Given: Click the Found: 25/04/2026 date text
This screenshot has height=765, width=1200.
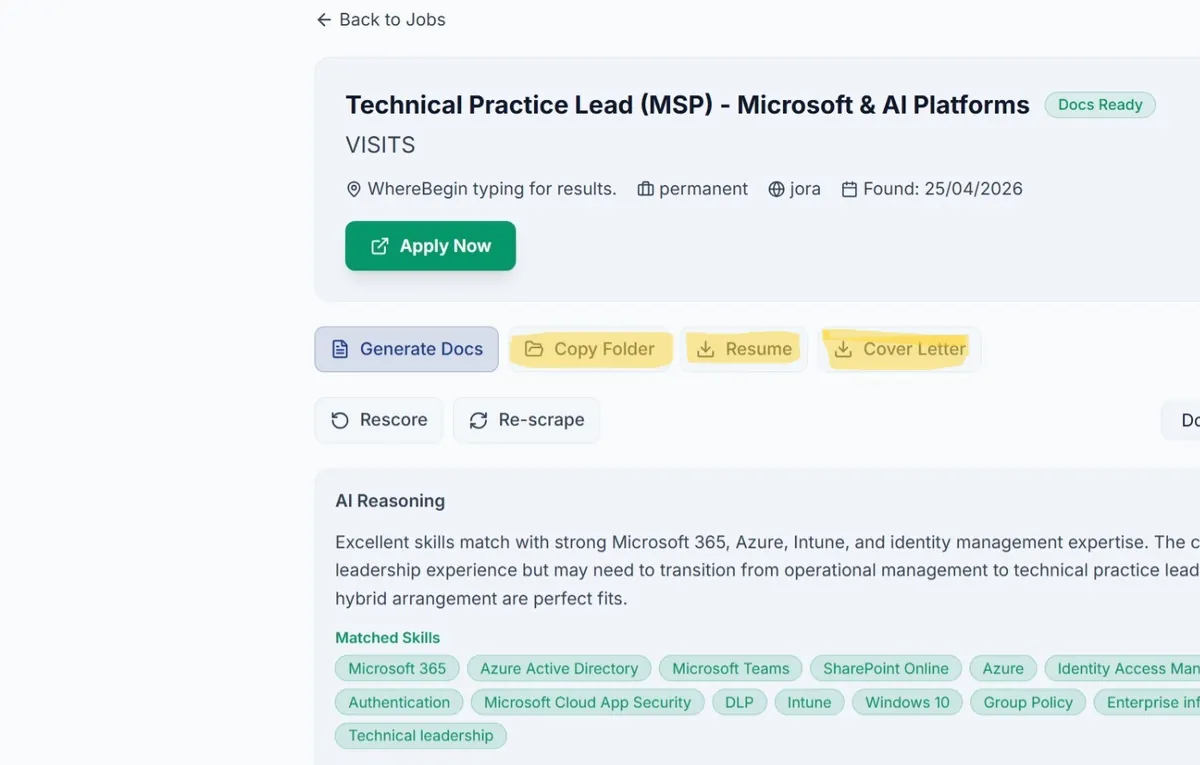Looking at the screenshot, I should click(x=943, y=189).
